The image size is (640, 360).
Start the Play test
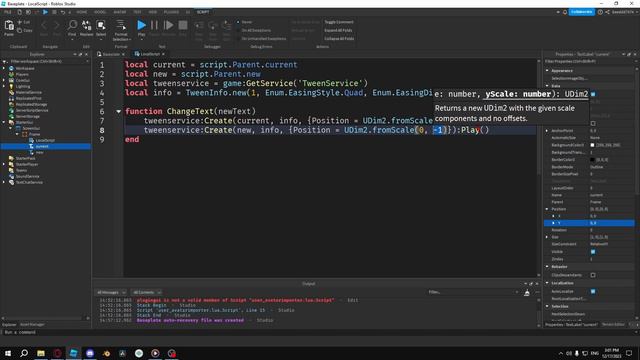141,25
